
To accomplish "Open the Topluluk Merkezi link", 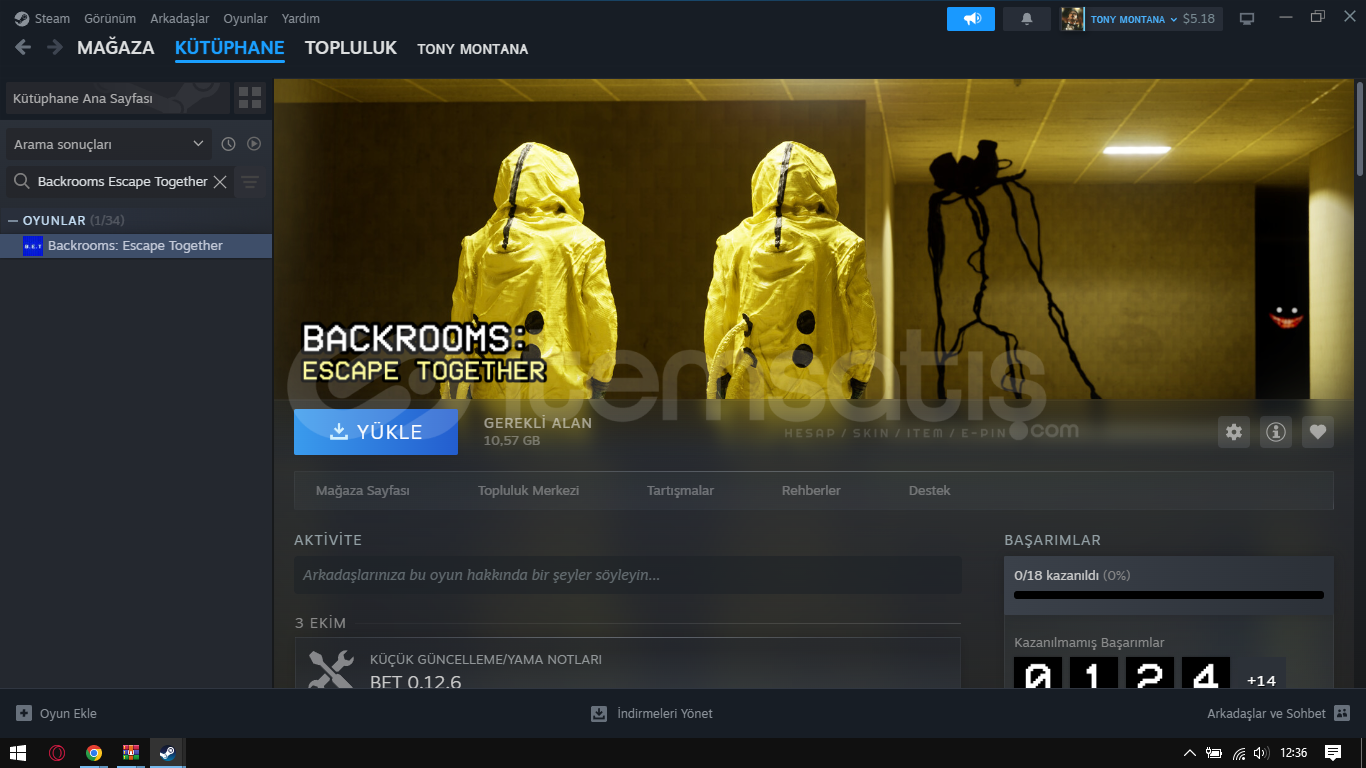I will pyautogui.click(x=529, y=491).
